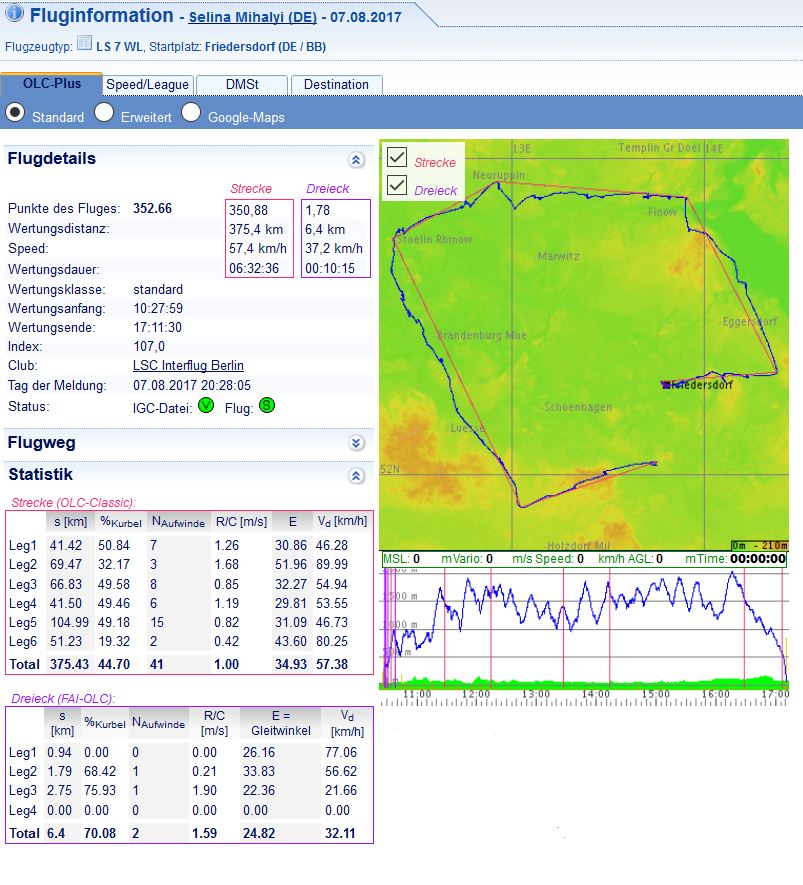This screenshot has width=803, height=885.
Task: Open pilot Selina Mihalyi profile link
Action: click(x=250, y=18)
